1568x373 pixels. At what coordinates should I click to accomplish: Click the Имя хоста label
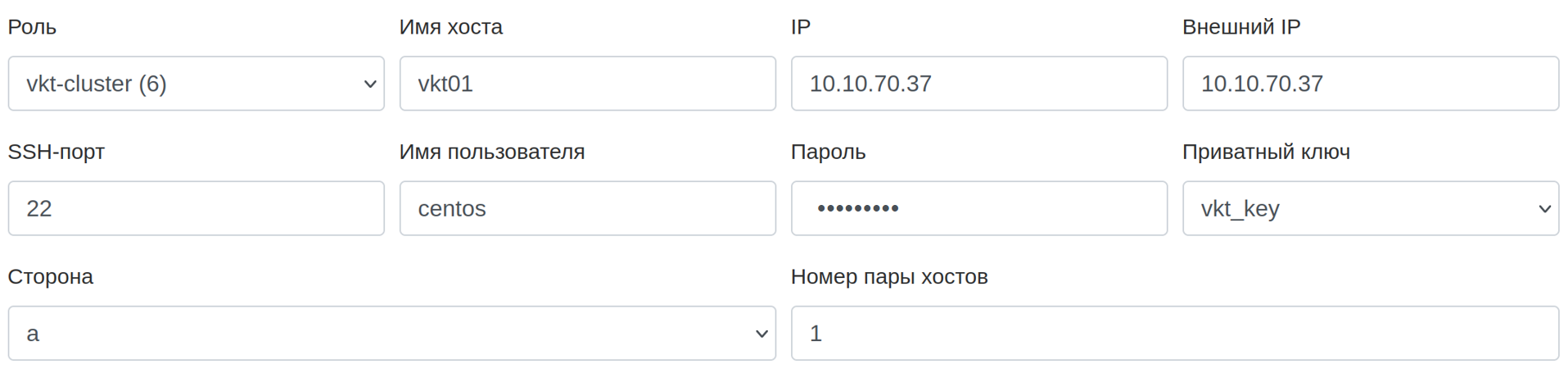tap(450, 27)
